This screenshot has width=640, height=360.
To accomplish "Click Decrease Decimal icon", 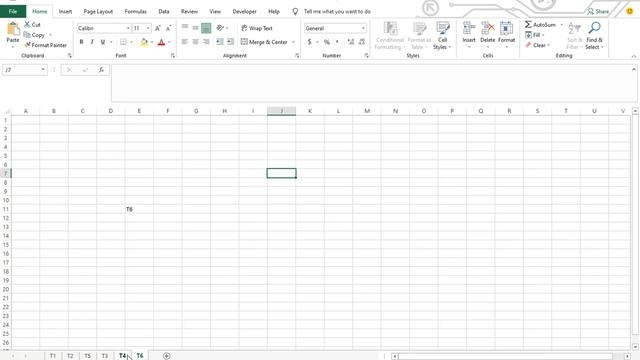I will [x=362, y=42].
